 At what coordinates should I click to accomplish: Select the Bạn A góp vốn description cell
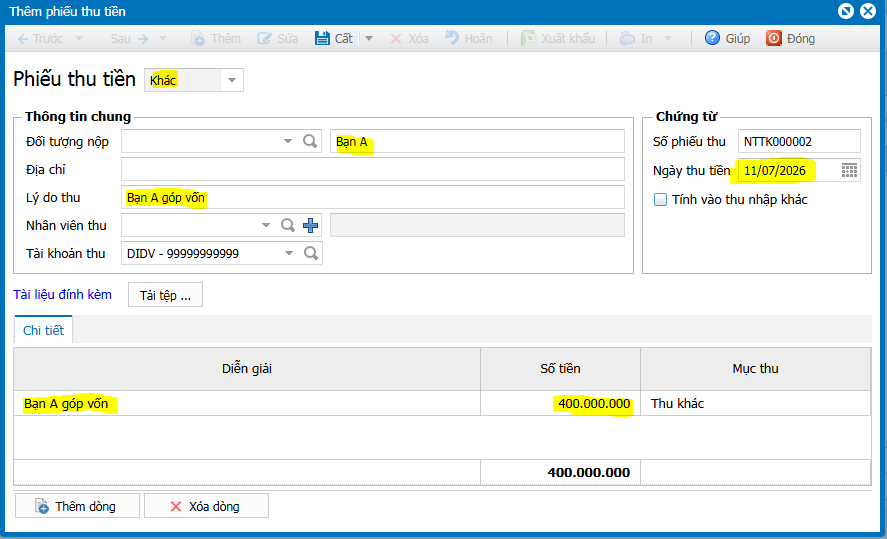247,403
